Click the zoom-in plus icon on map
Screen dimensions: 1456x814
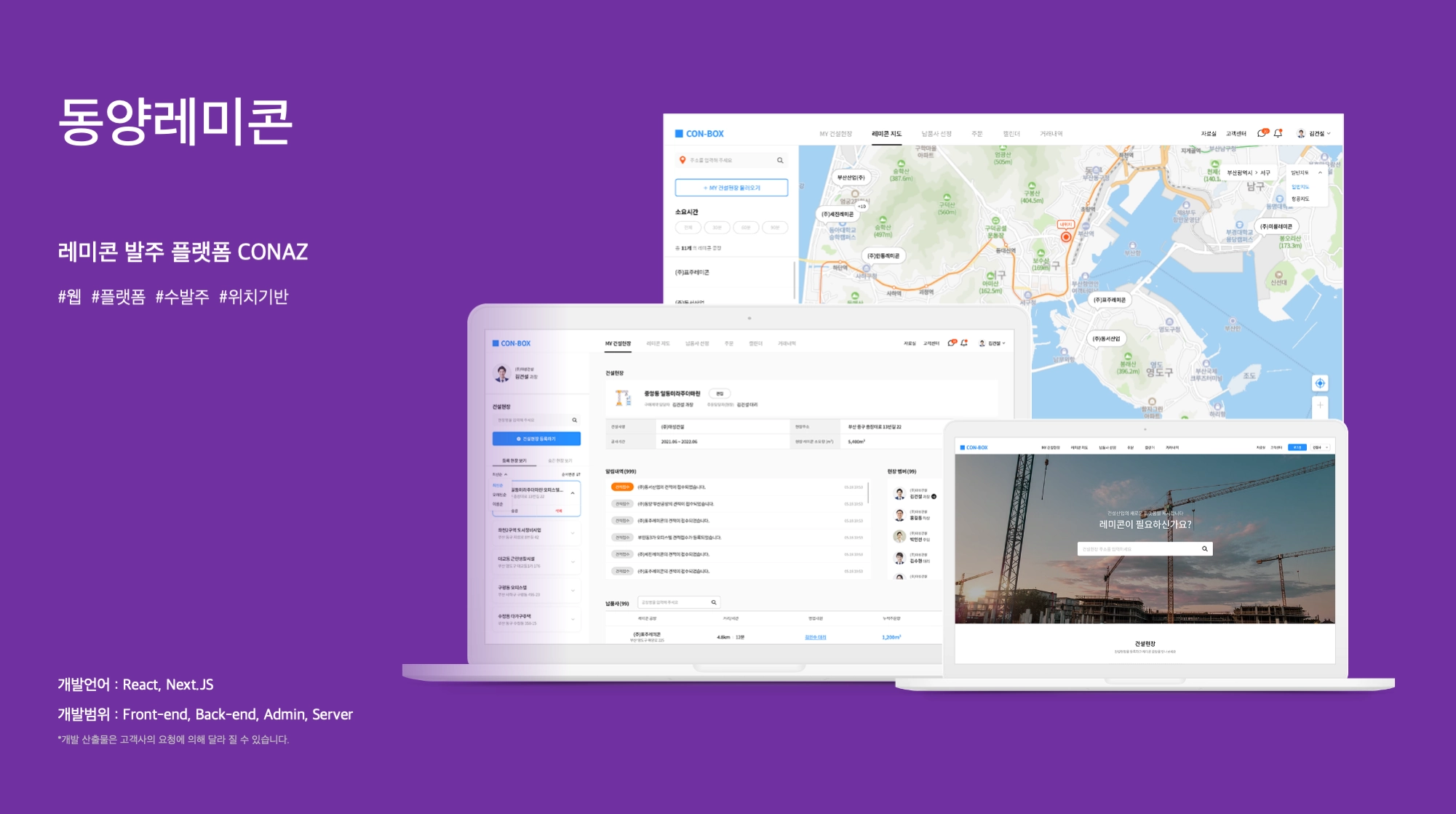click(1320, 405)
